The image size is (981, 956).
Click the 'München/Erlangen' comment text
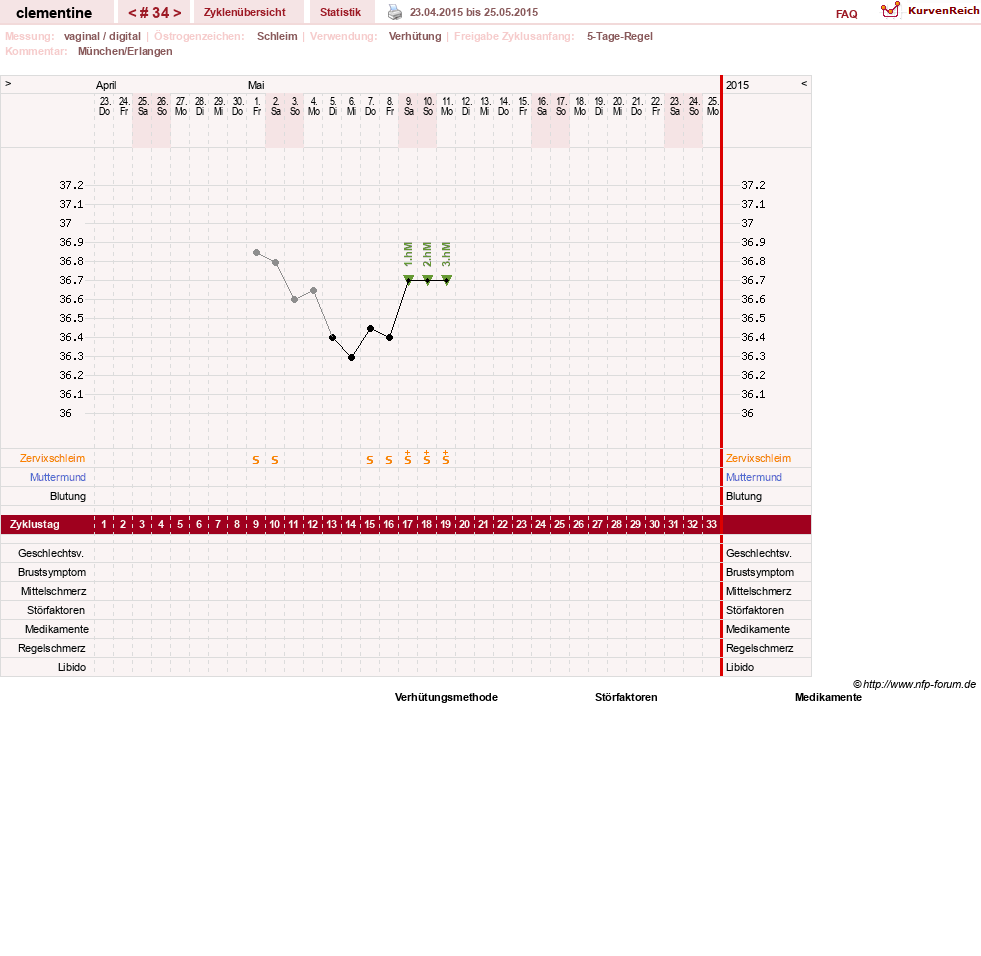125,51
